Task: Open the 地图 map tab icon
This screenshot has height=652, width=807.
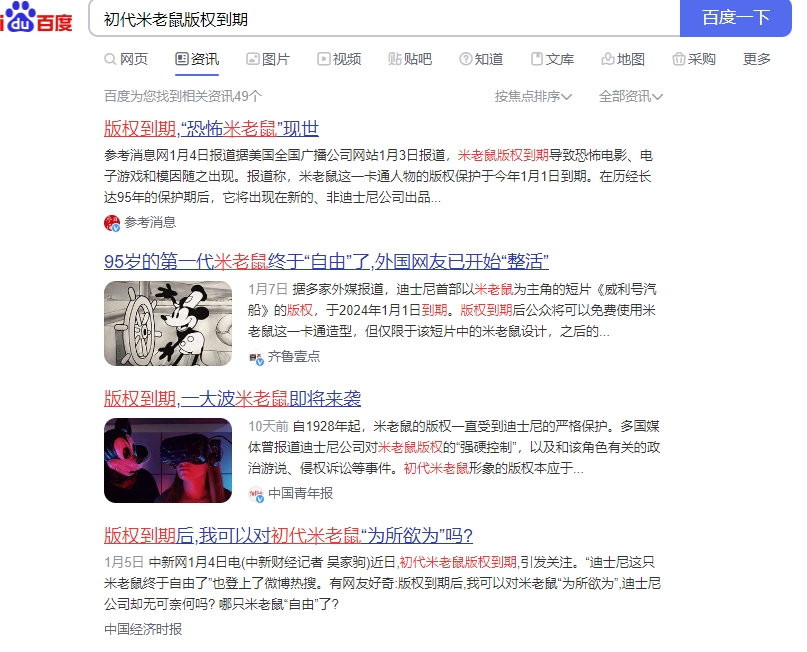Action: coord(608,59)
